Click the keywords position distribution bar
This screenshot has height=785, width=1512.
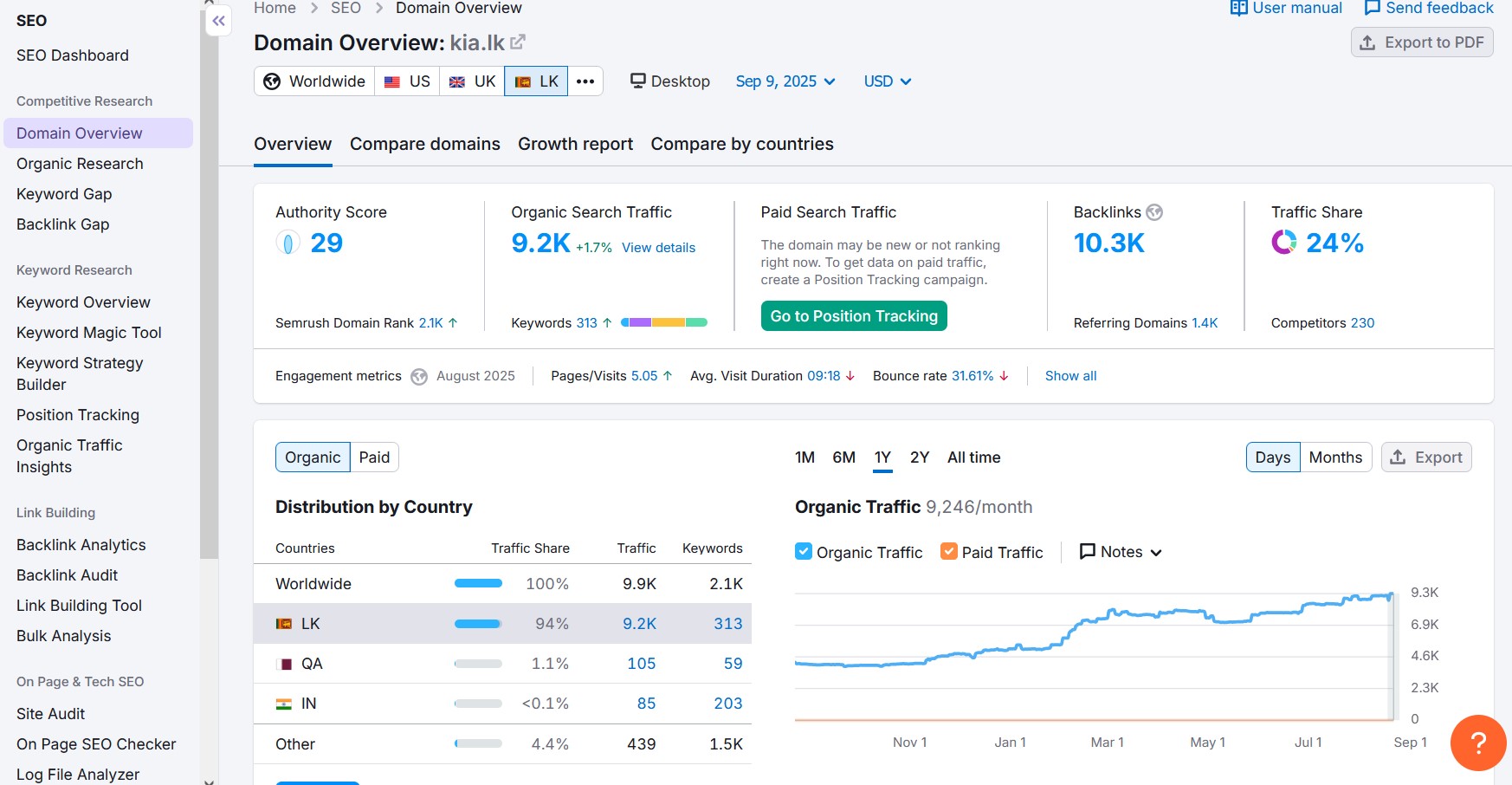[x=664, y=322]
